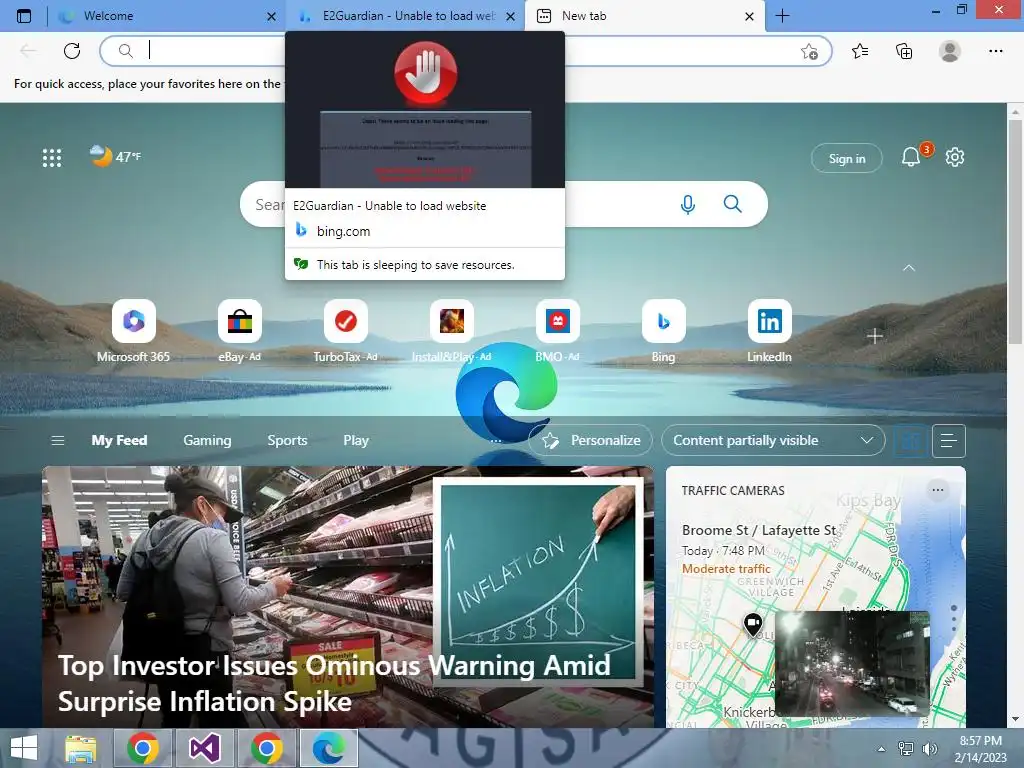This screenshot has width=1024, height=768.
Task: Select the My Feed tab
Action: pos(119,440)
